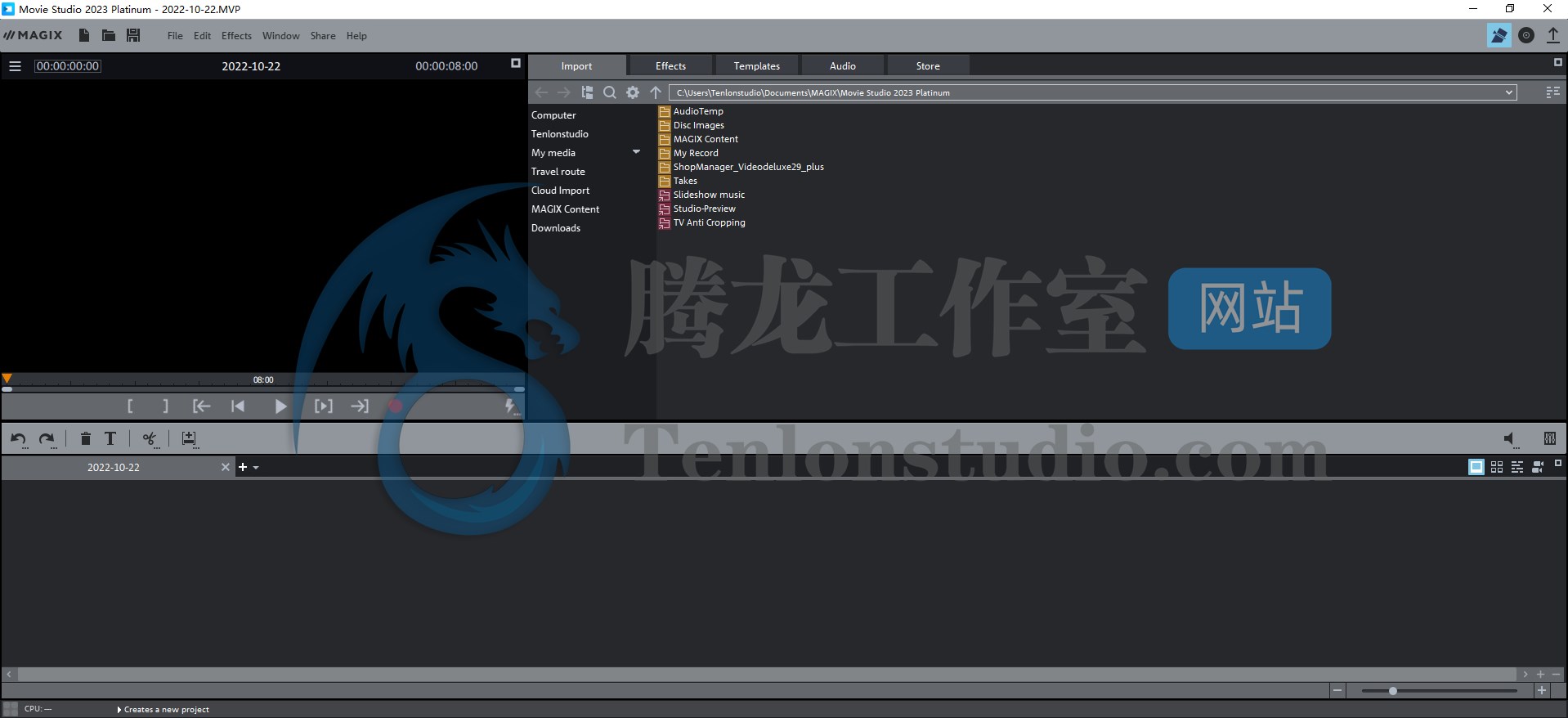The image size is (1568, 718).
Task: Toggle scene overview grid mode
Action: [1497, 467]
